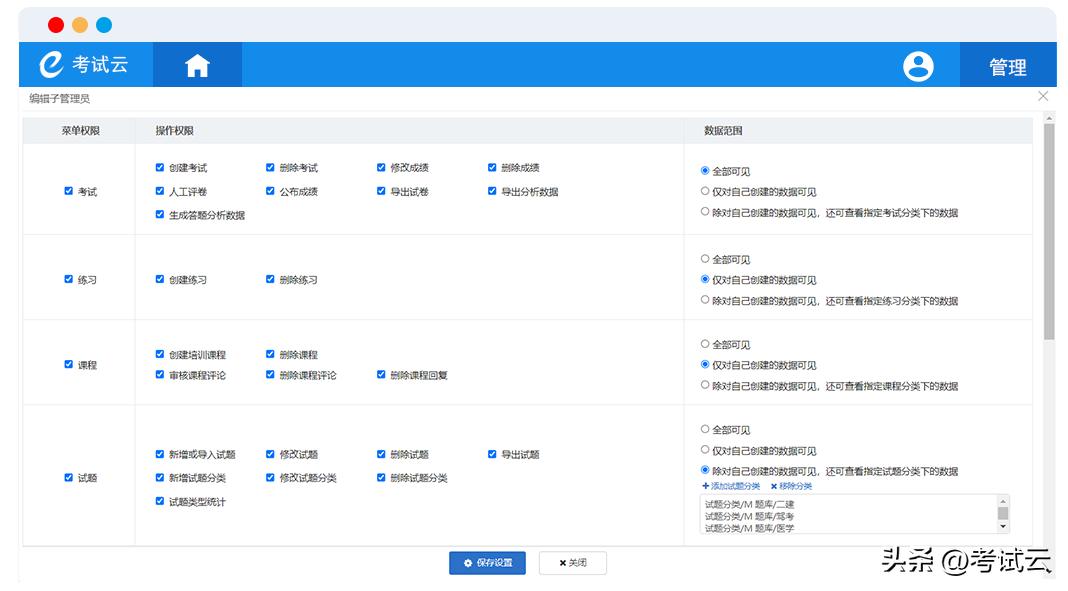Click 移除分类 remove link
Image resolution: width=1068 pixels, height=591 pixels.
[x=791, y=486]
